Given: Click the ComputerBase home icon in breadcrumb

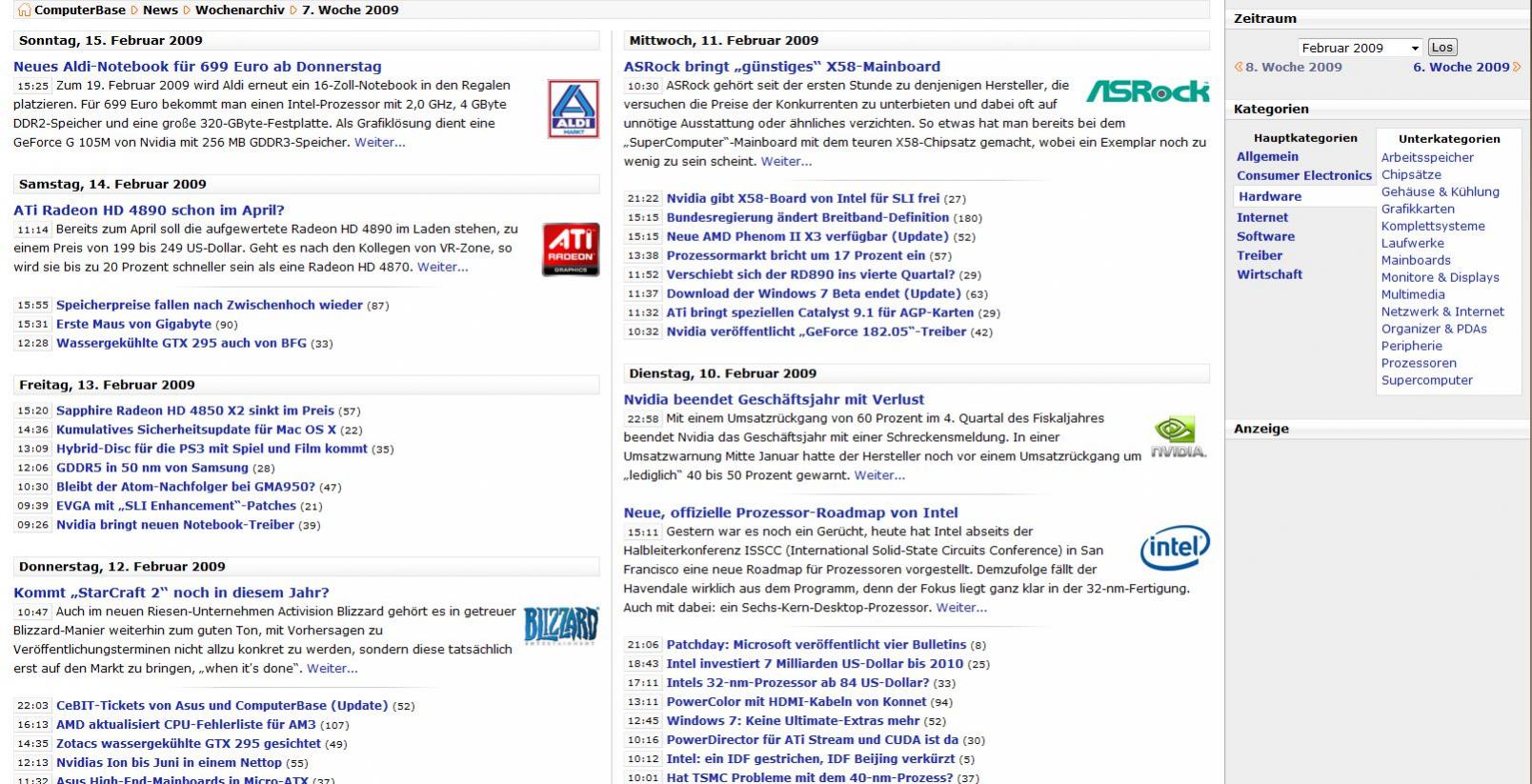Looking at the screenshot, I should click(24, 10).
